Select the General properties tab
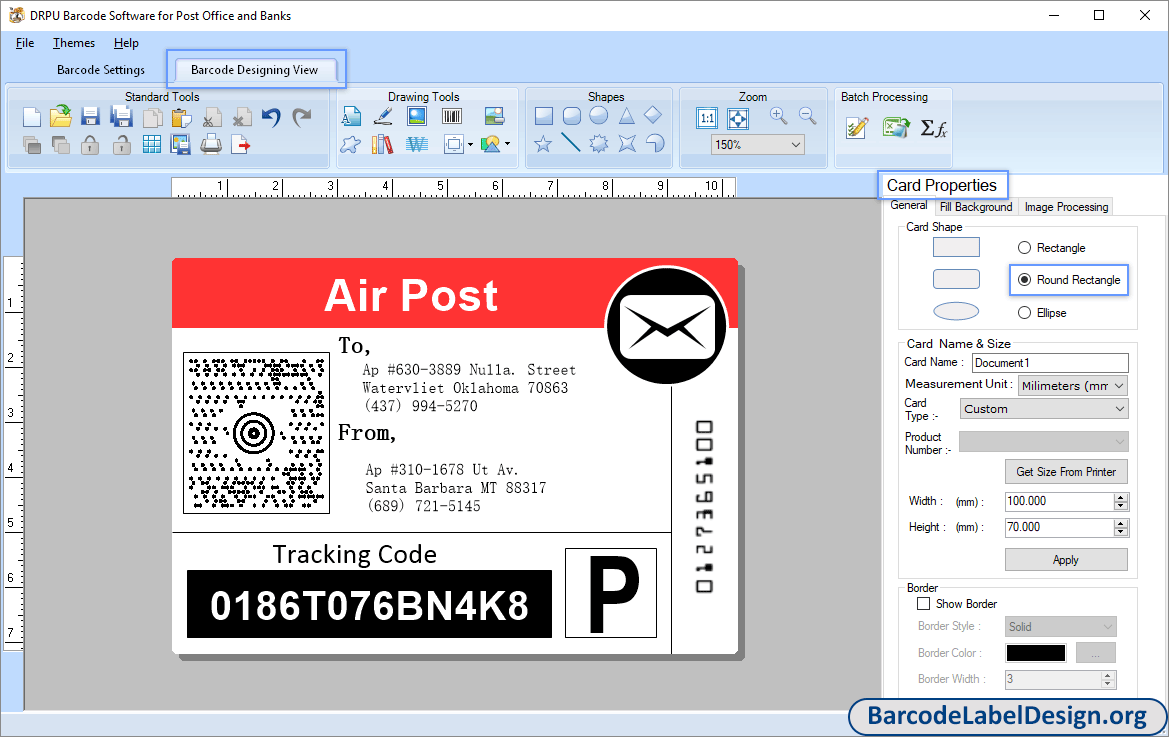 tap(909, 206)
